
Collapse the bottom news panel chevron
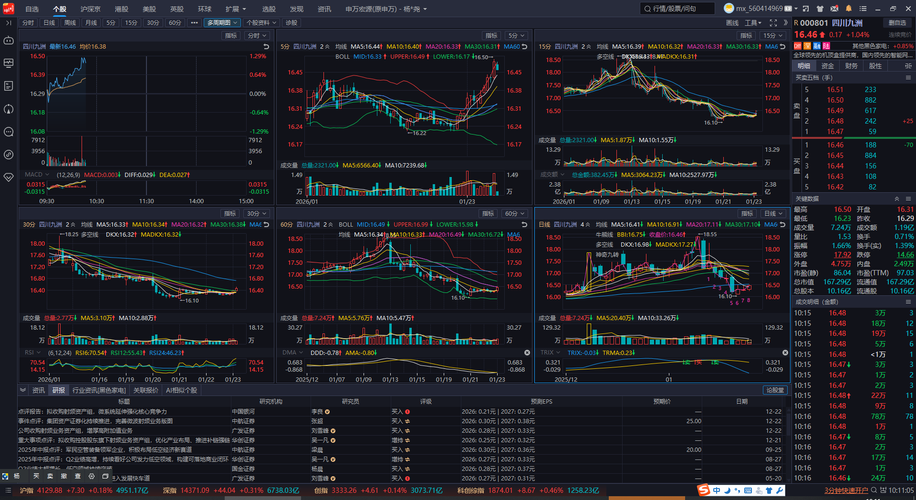tap(23, 390)
